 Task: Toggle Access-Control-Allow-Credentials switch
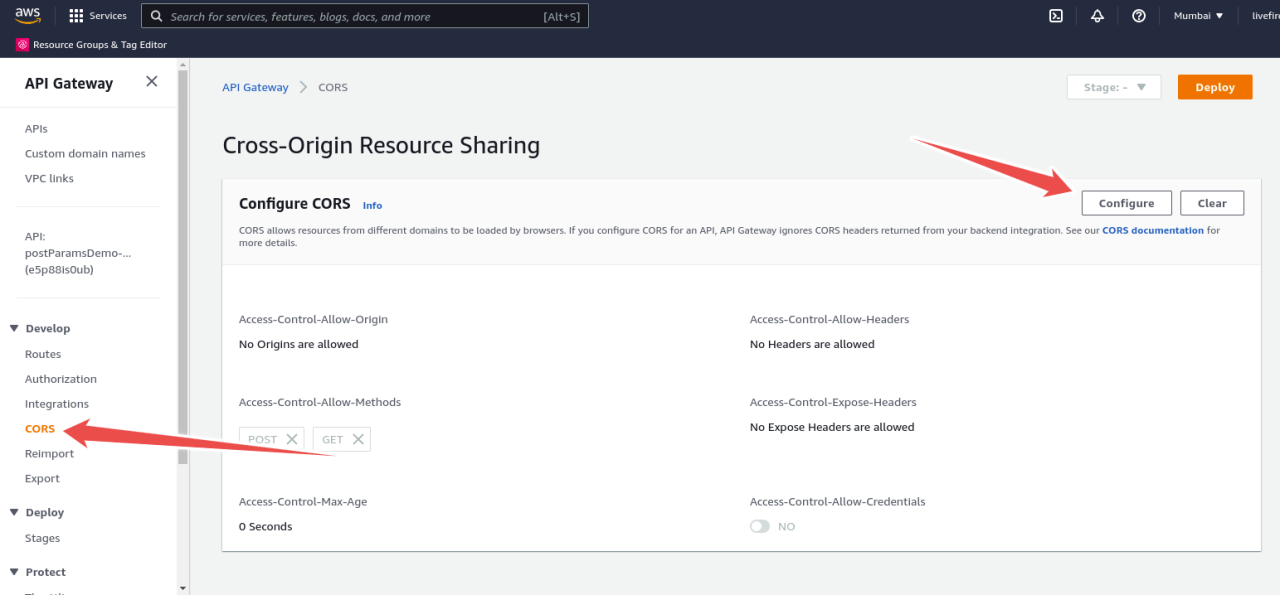pyautogui.click(x=759, y=525)
